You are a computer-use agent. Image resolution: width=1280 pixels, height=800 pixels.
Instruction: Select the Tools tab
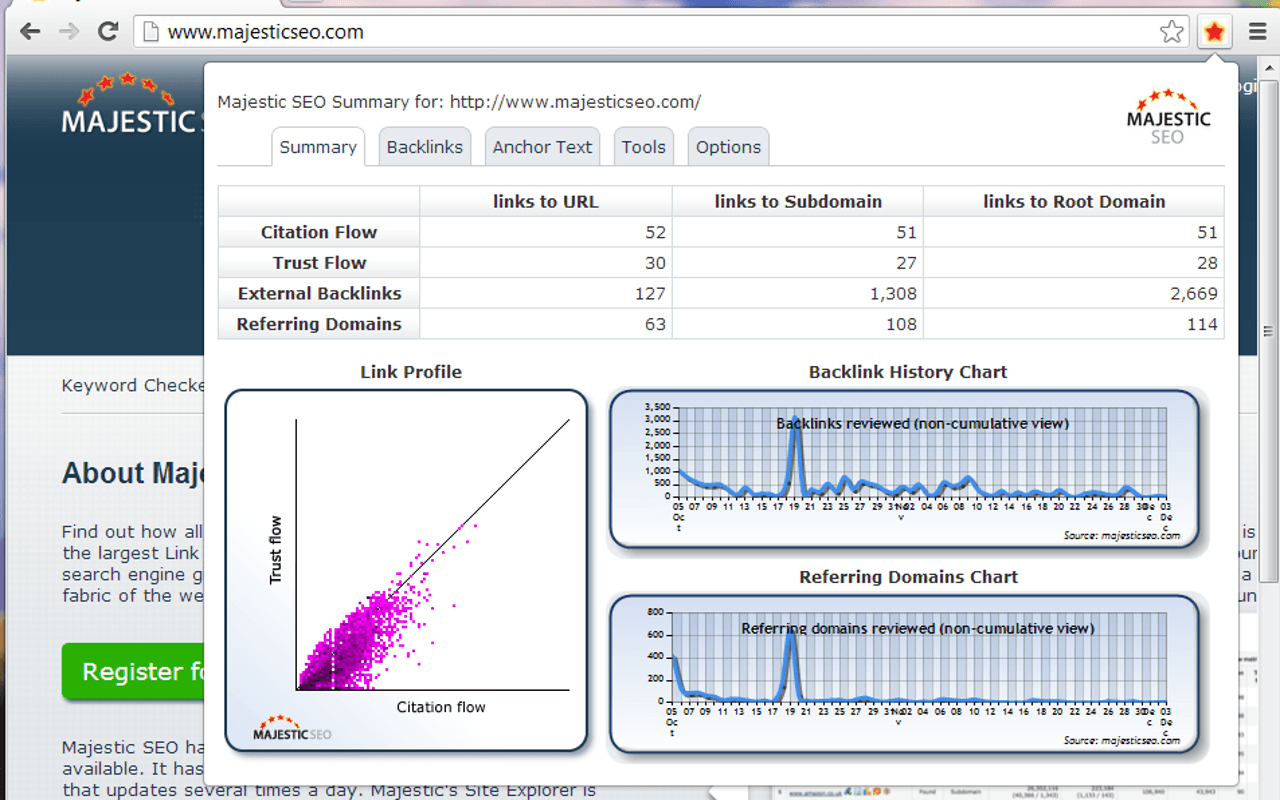(x=643, y=147)
